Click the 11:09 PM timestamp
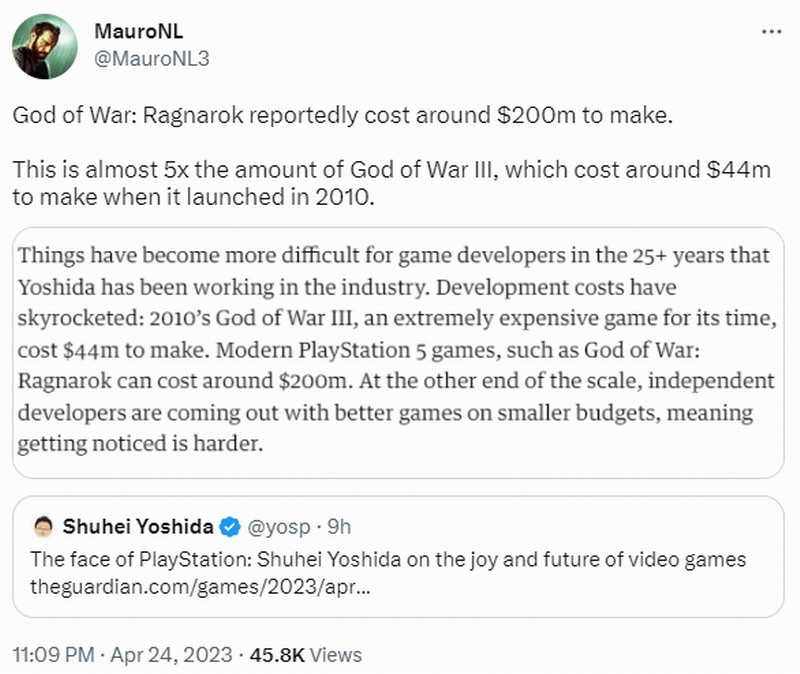This screenshot has height=674, width=800. 54,655
